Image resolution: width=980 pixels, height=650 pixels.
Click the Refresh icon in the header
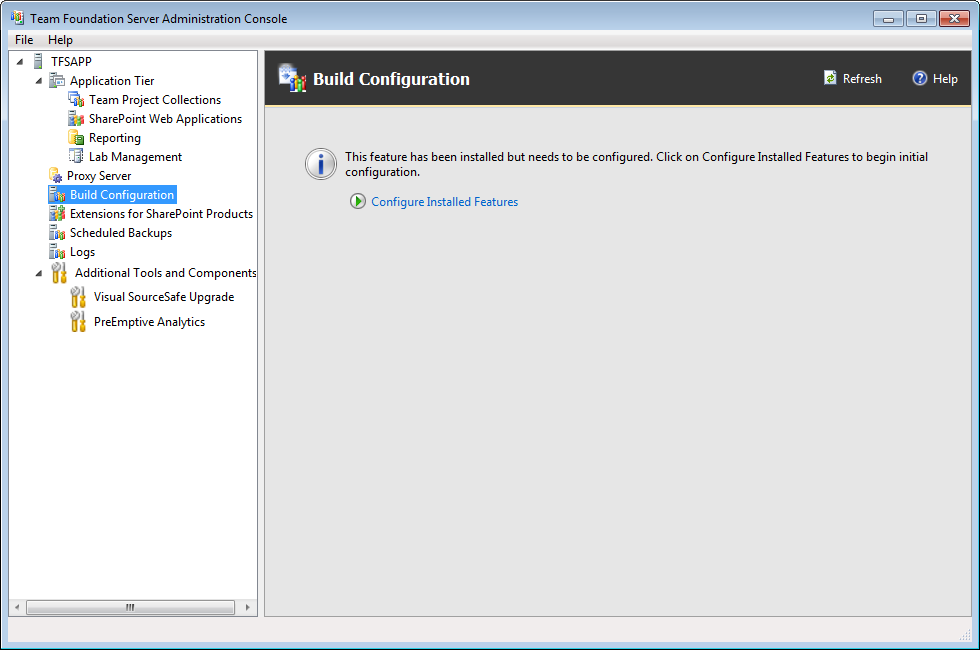[829, 78]
